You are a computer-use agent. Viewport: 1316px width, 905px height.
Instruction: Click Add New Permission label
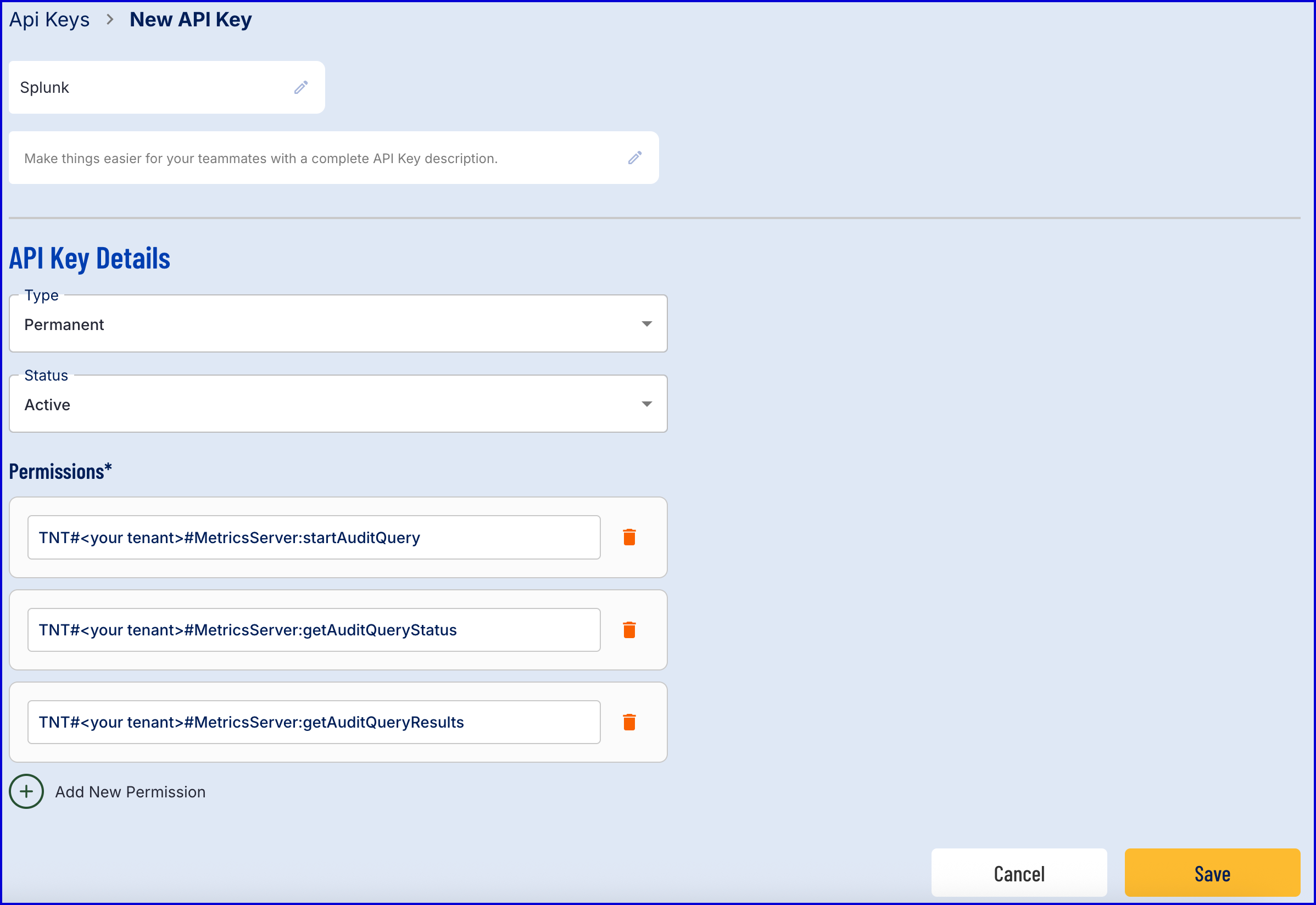[x=130, y=791]
